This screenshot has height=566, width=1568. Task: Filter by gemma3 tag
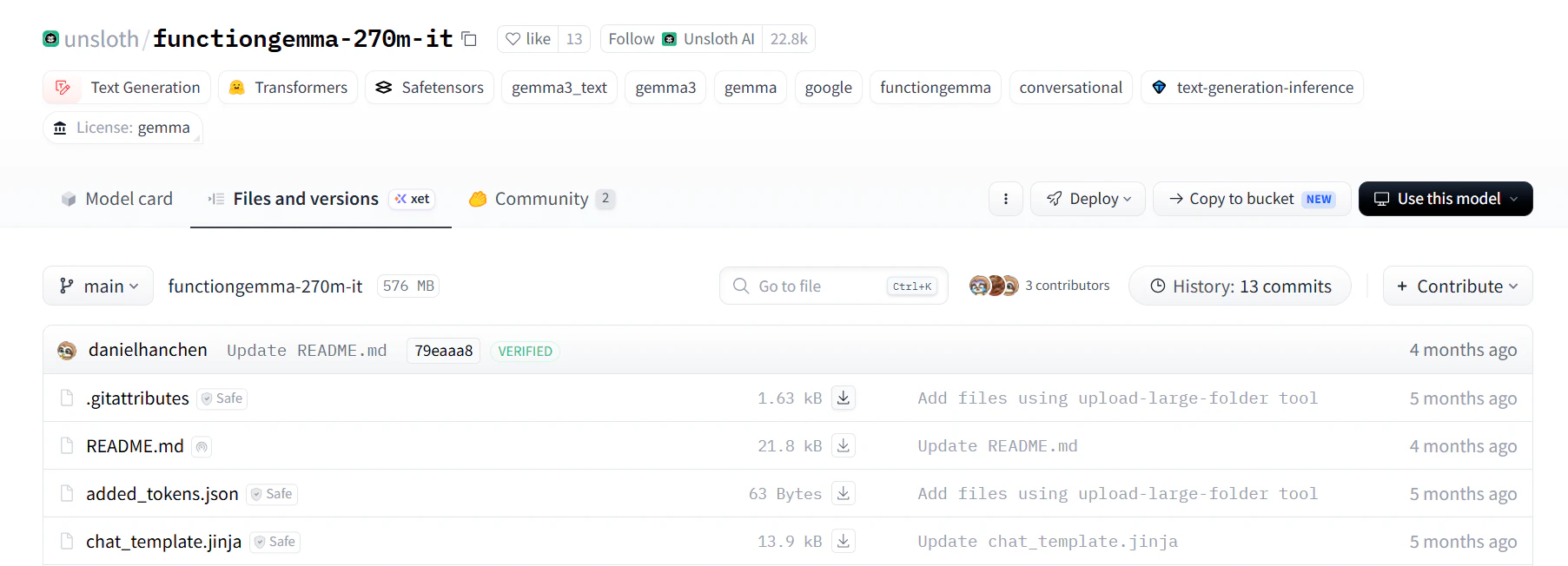coord(665,88)
